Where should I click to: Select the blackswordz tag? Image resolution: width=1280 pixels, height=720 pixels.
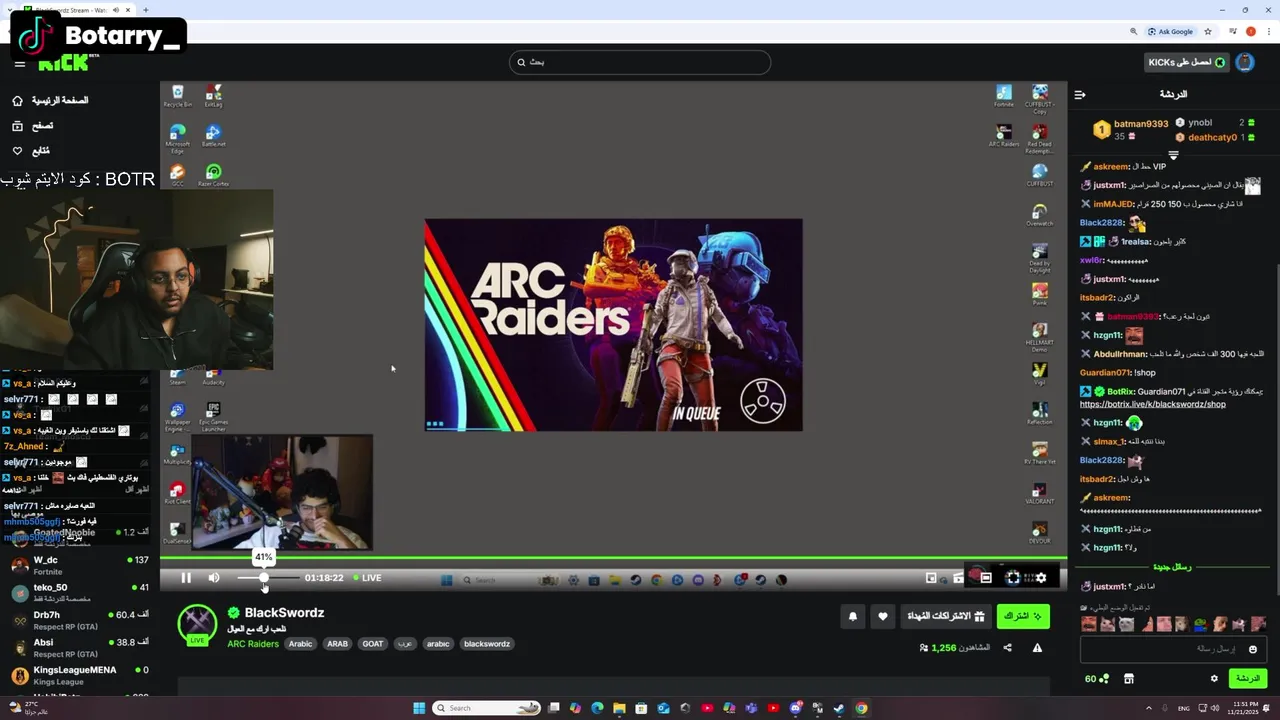coord(488,644)
